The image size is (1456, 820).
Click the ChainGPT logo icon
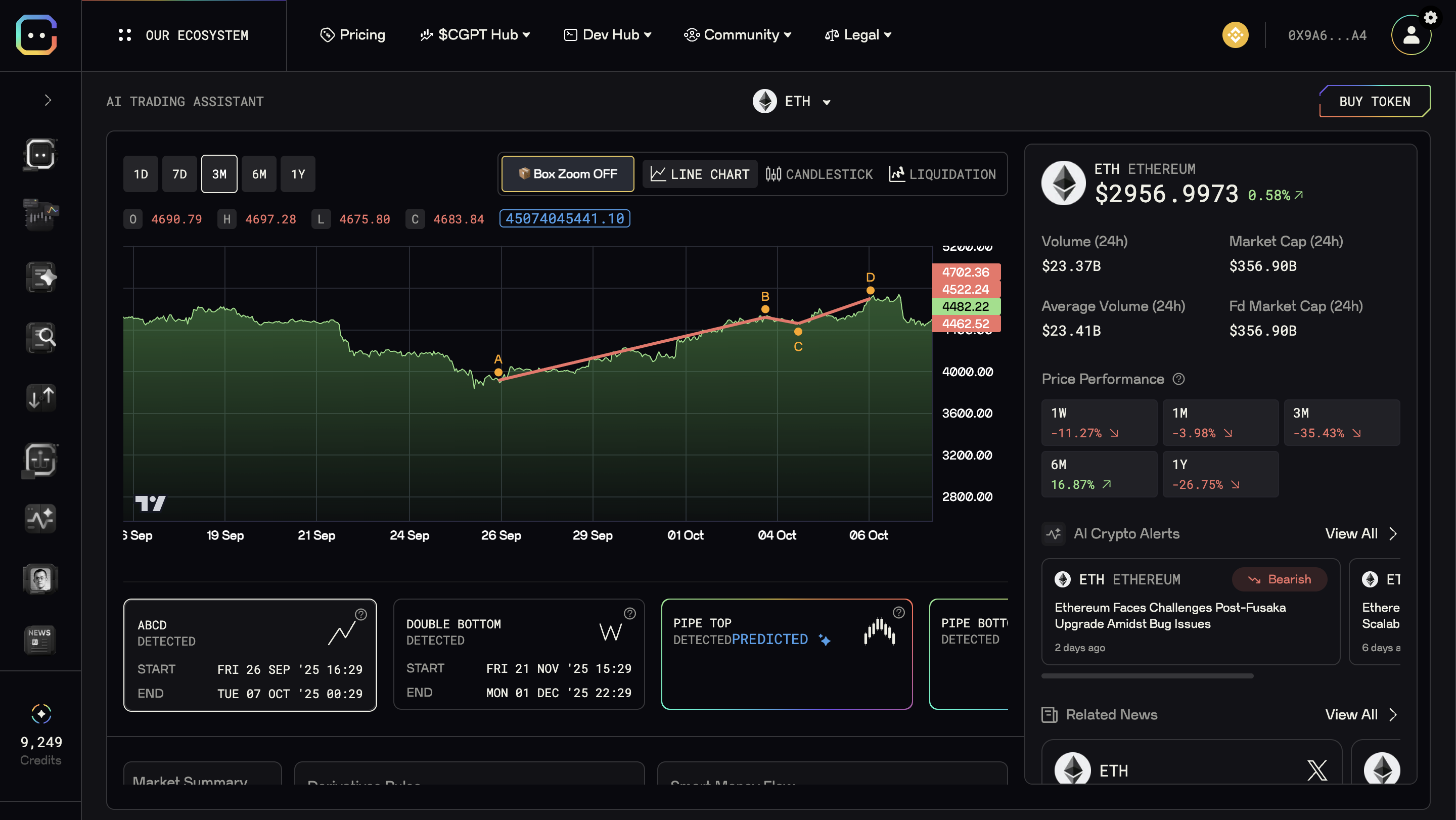(x=37, y=35)
